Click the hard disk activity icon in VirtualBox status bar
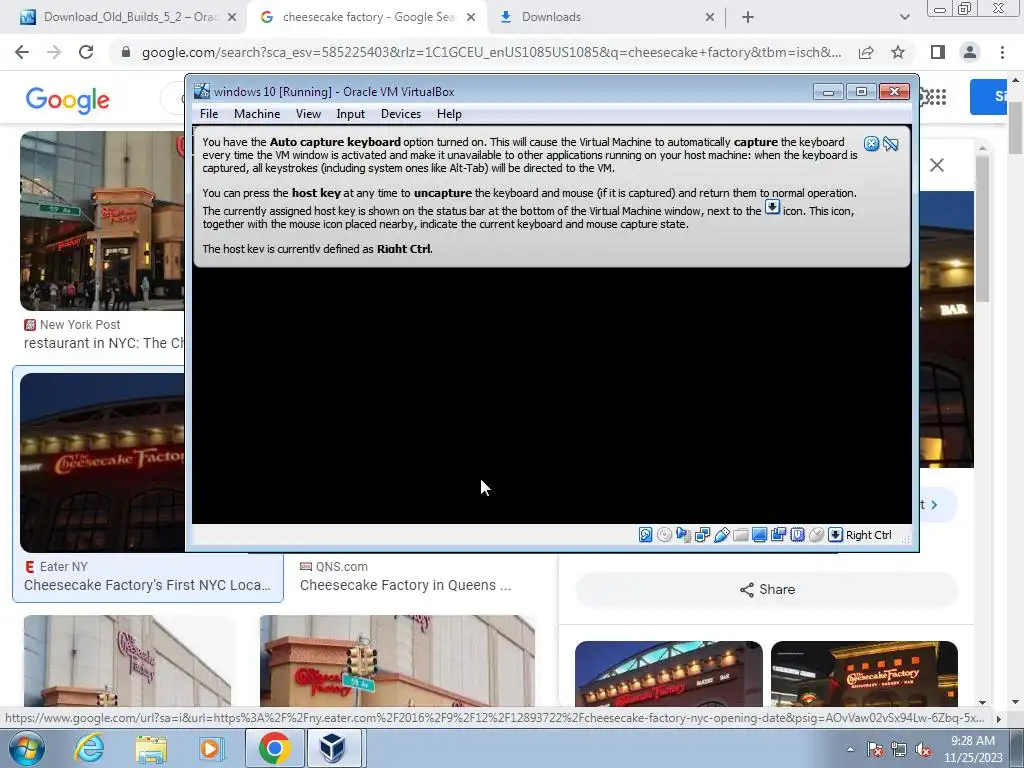1024x768 pixels. (645, 535)
